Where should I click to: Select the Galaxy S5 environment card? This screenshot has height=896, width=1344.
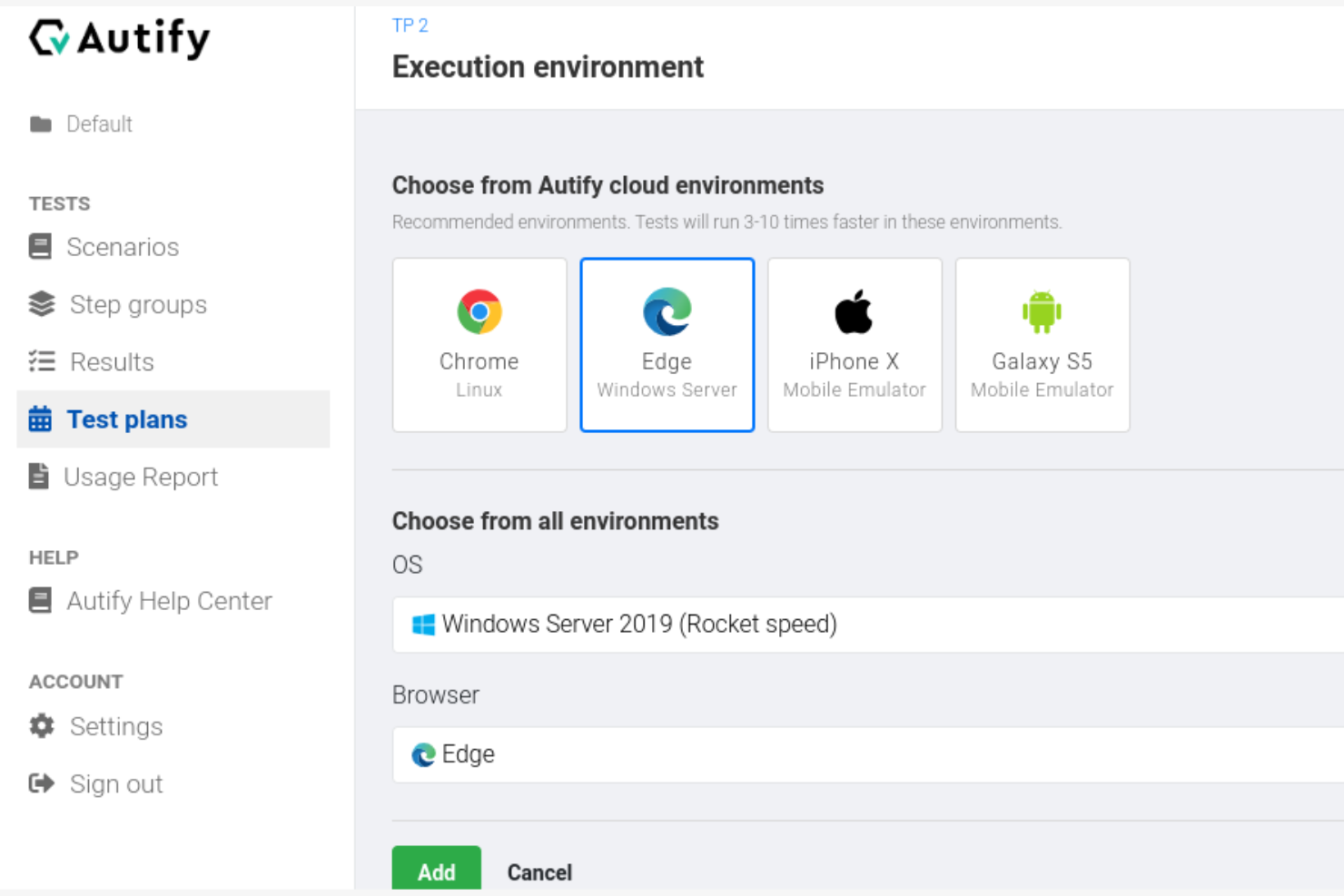pos(1042,345)
